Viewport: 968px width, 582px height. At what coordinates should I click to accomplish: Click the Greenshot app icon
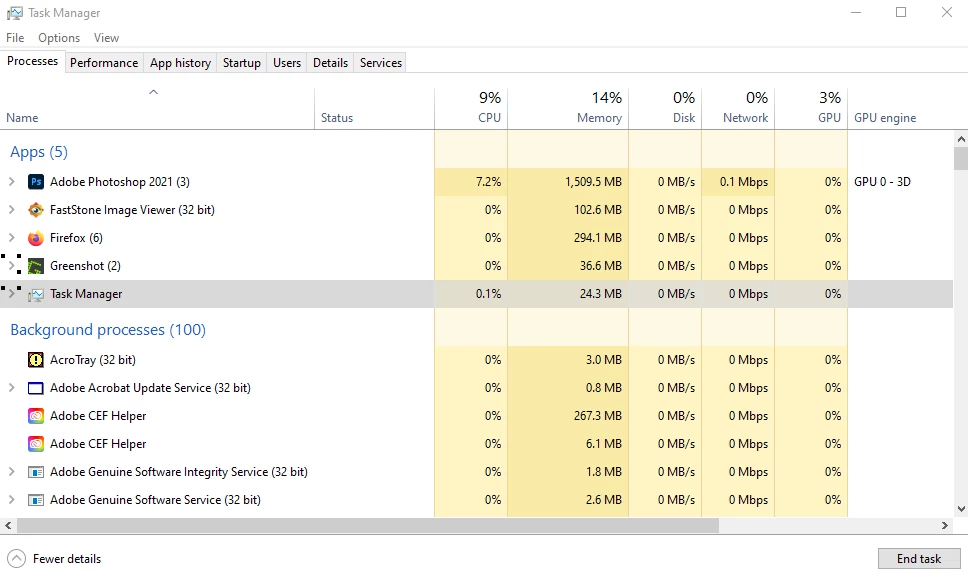tap(36, 266)
